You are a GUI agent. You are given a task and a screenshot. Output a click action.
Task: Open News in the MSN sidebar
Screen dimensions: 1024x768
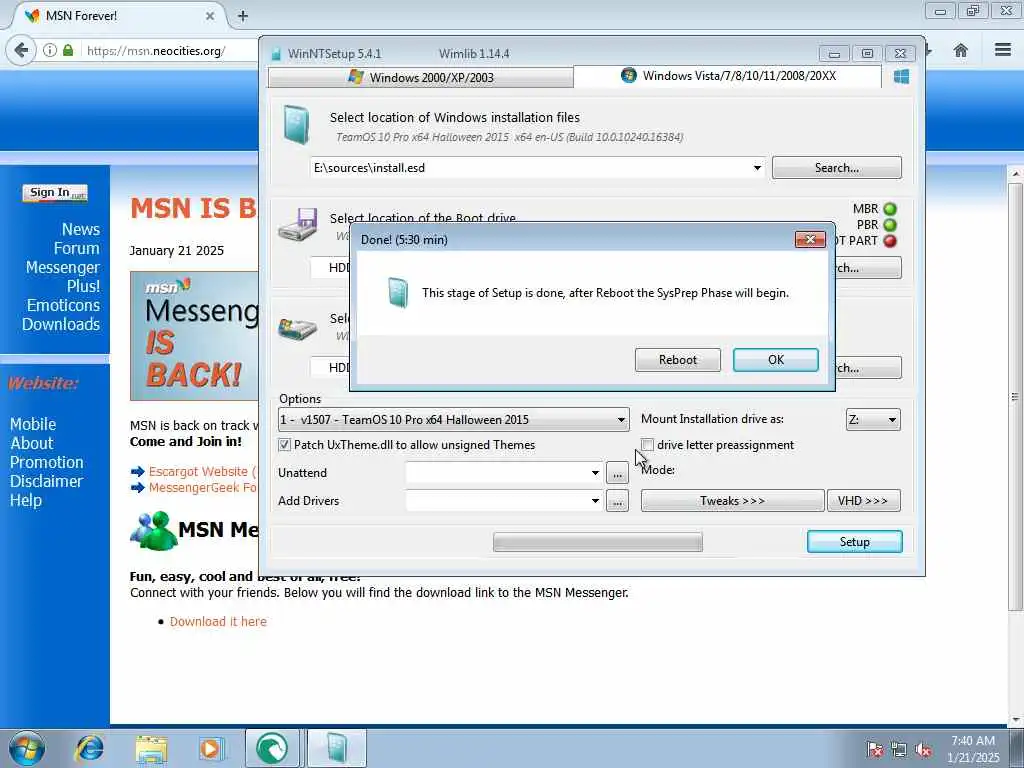(81, 229)
